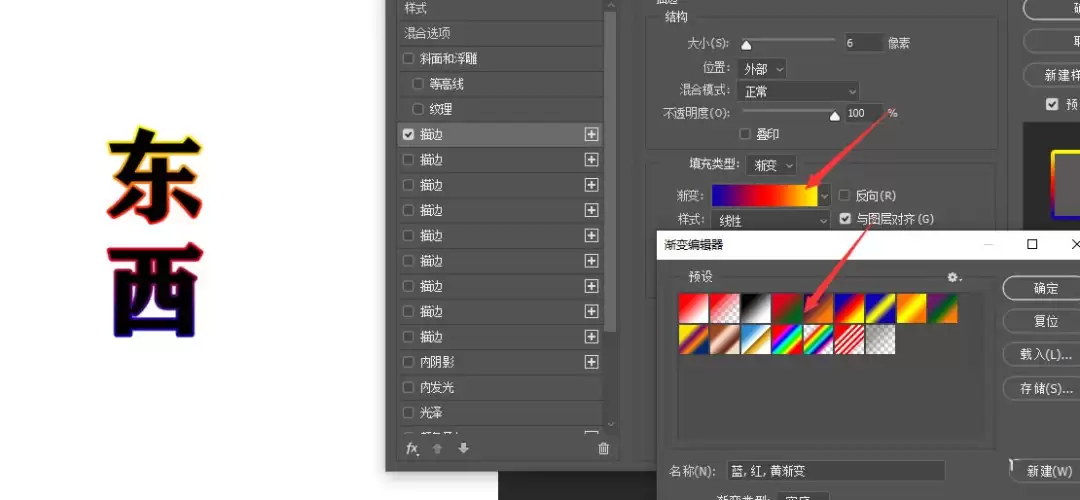
Task: Click the blue-red-yellow gradient bar
Action: coord(765,196)
